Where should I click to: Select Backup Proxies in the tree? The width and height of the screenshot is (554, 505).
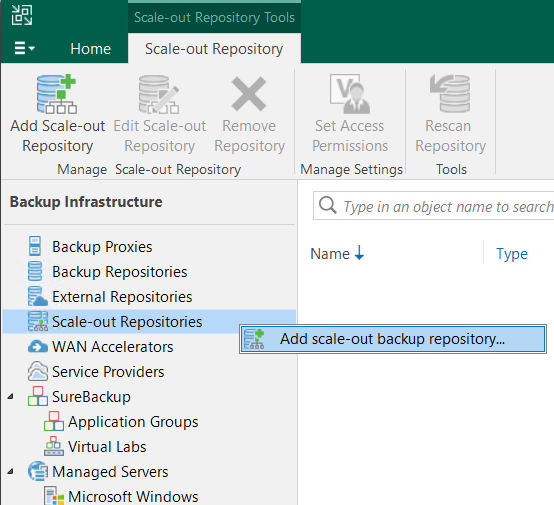pyautogui.click(x=102, y=247)
